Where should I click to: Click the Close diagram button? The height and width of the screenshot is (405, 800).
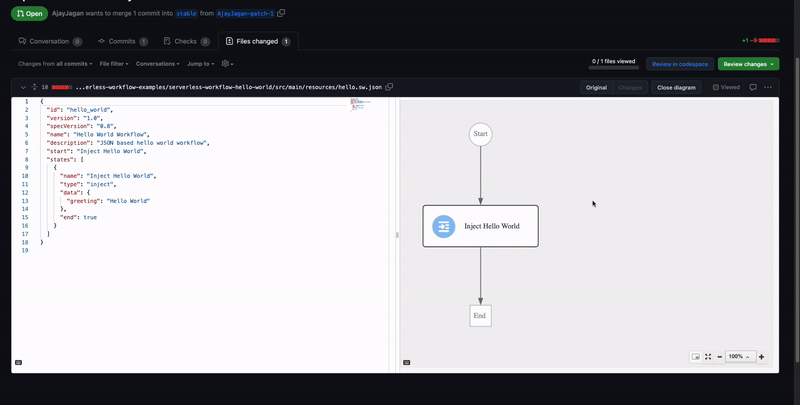point(676,87)
